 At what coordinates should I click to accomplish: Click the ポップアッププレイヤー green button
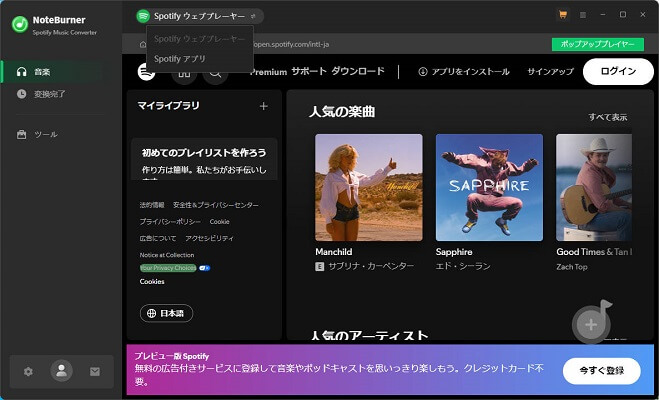coord(598,44)
